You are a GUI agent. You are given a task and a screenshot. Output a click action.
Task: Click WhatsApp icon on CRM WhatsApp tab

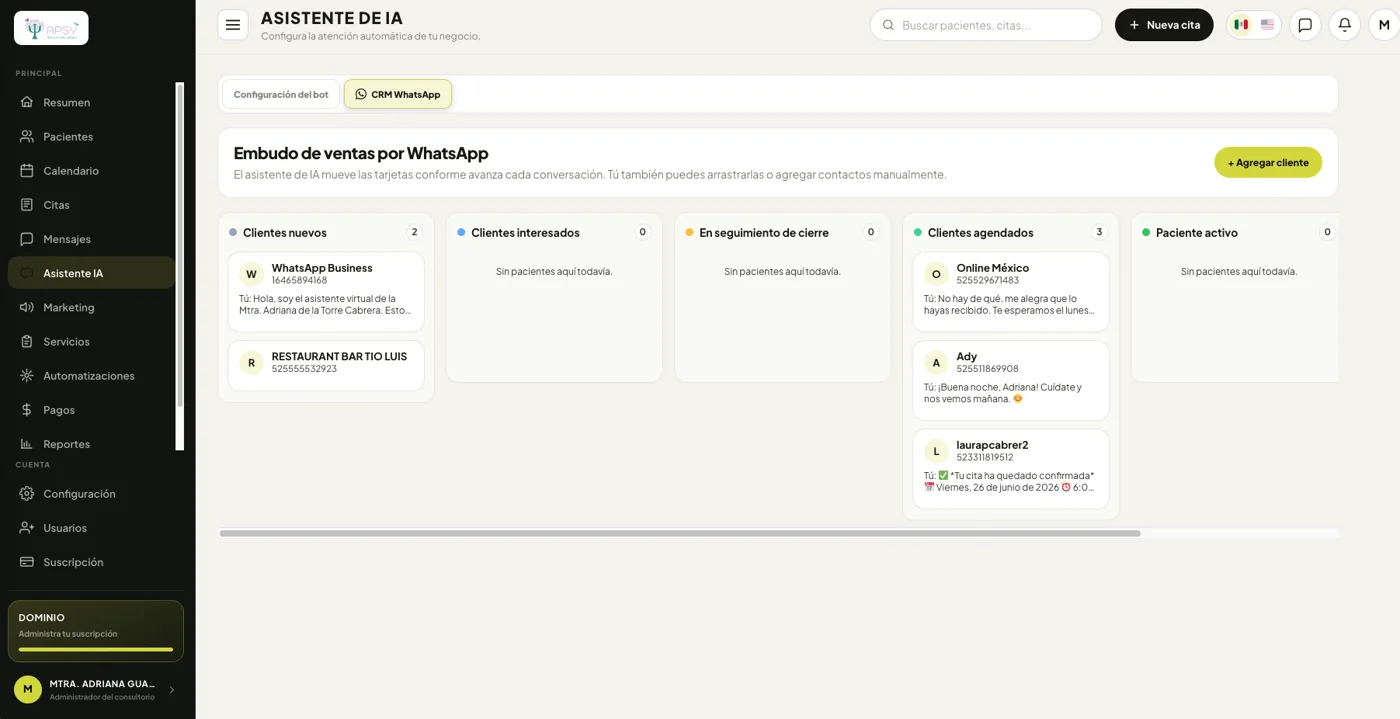(x=361, y=94)
